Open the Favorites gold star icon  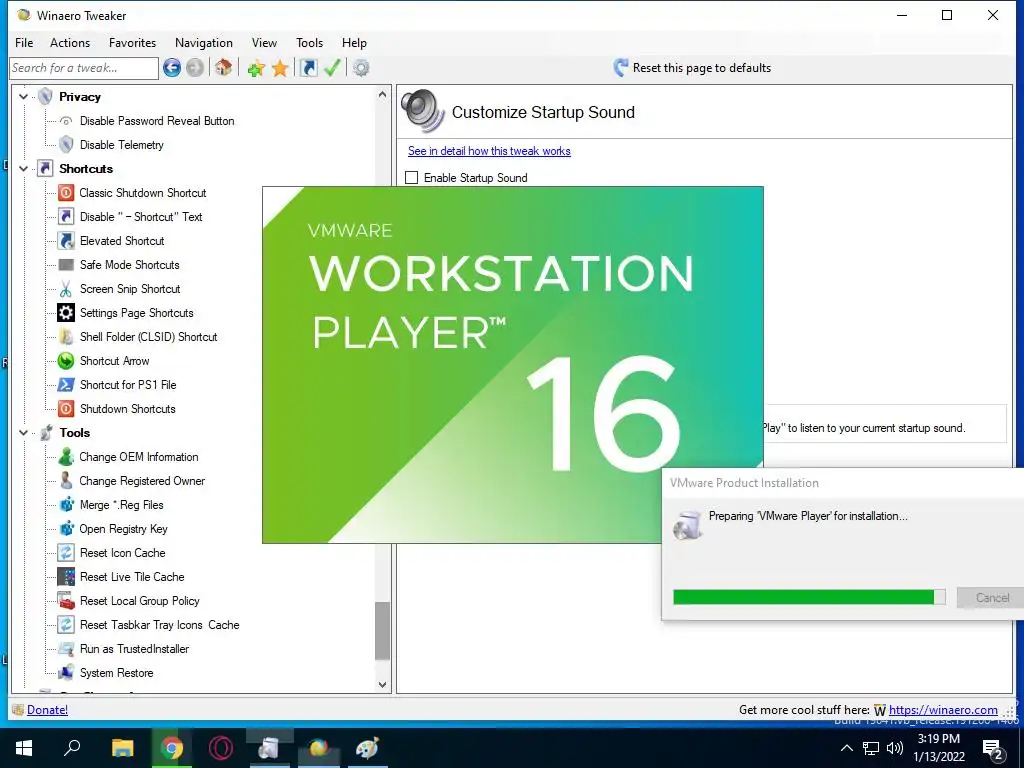[280, 68]
